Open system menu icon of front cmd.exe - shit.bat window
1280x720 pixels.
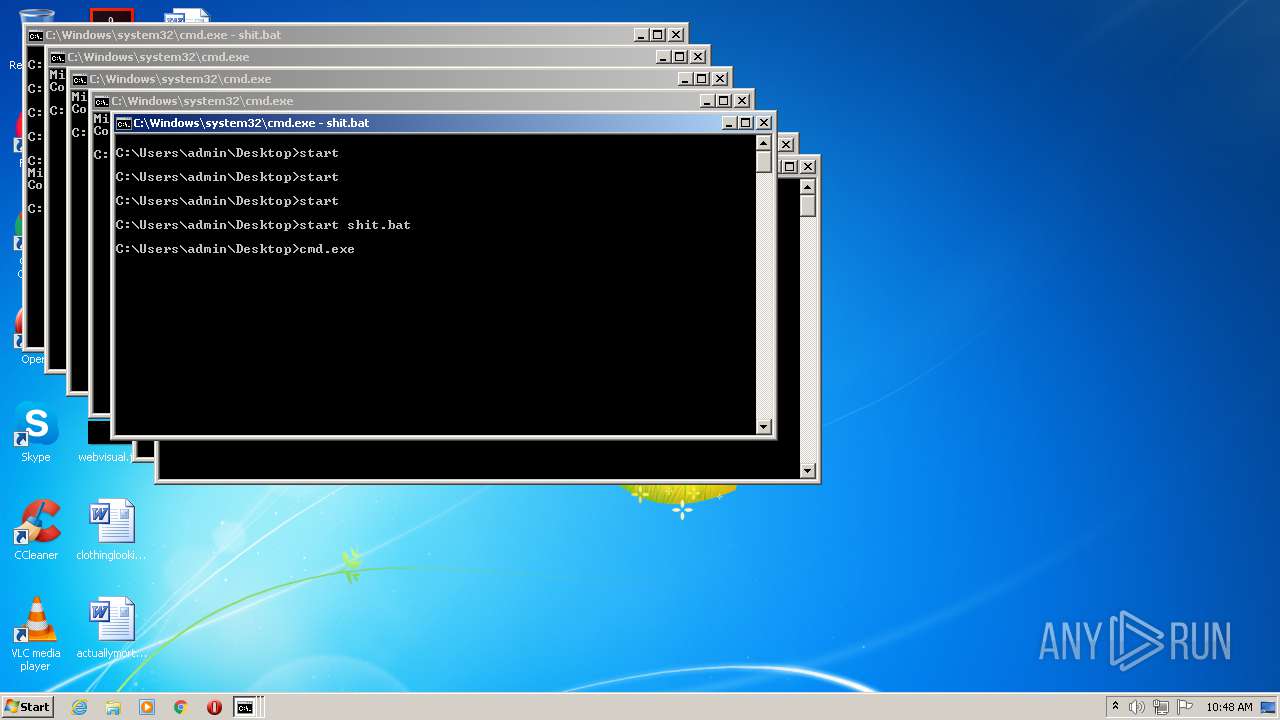[x=124, y=123]
